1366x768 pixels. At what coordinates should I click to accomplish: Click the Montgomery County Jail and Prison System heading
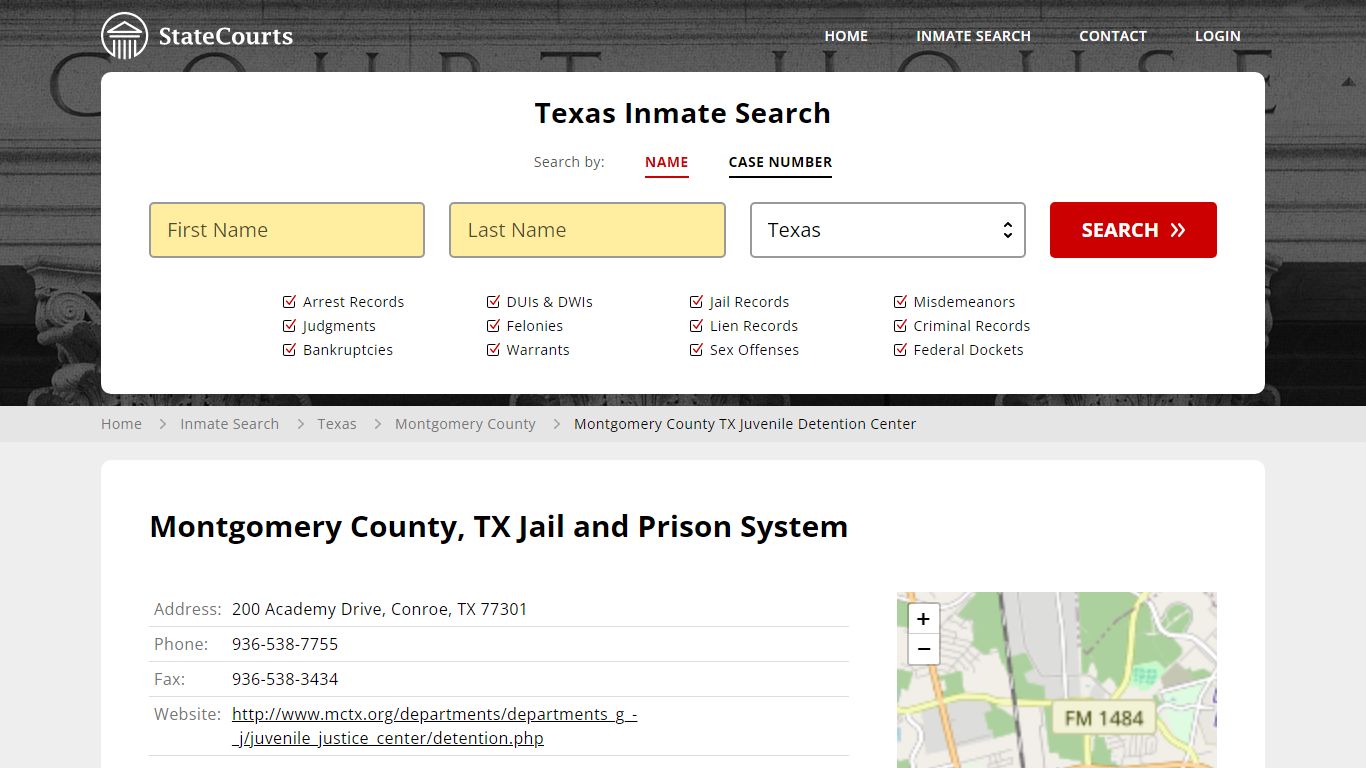tap(499, 527)
